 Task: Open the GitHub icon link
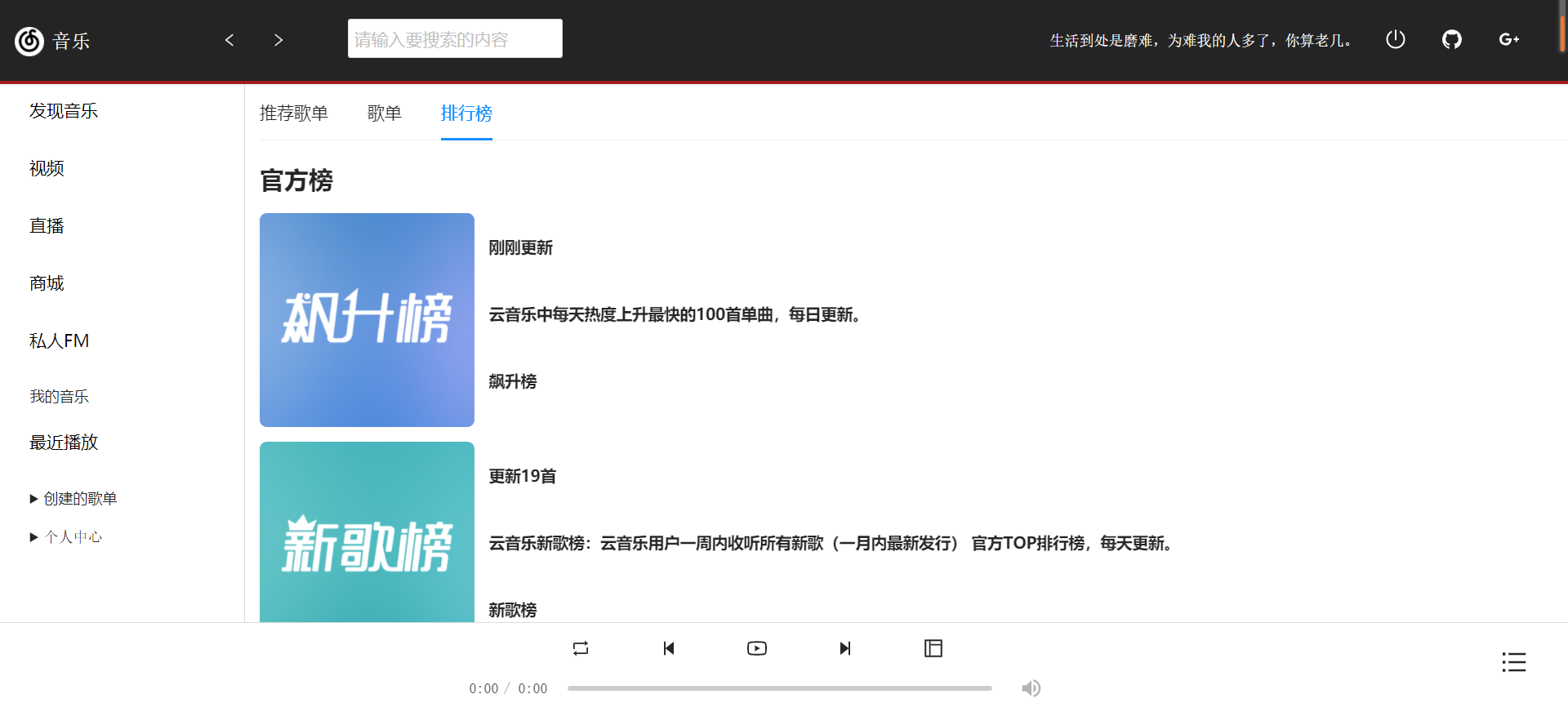(x=1452, y=39)
